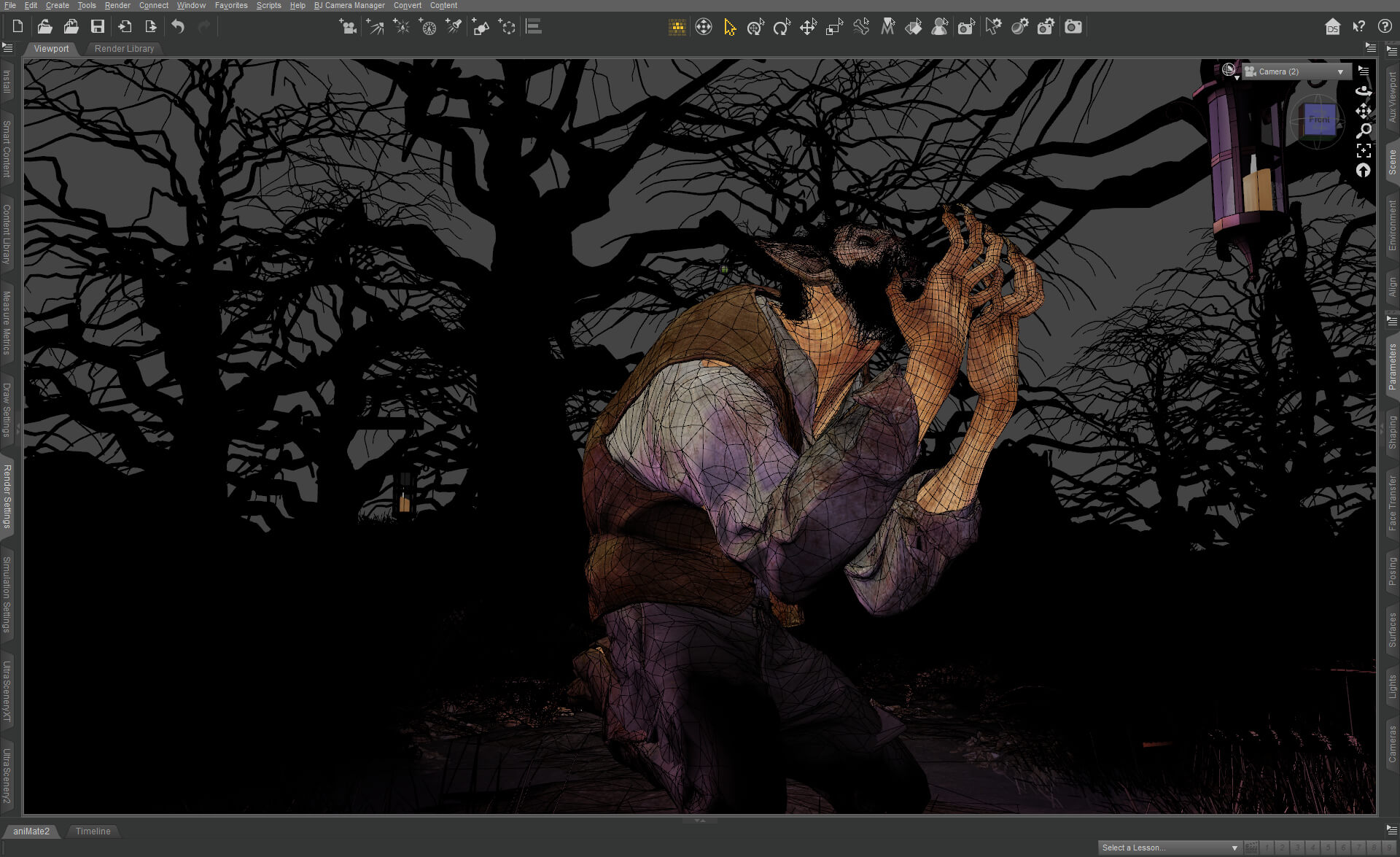Viewport: 1400px width, 857px height.
Task: Click the New Scene file icon
Action: 17,27
